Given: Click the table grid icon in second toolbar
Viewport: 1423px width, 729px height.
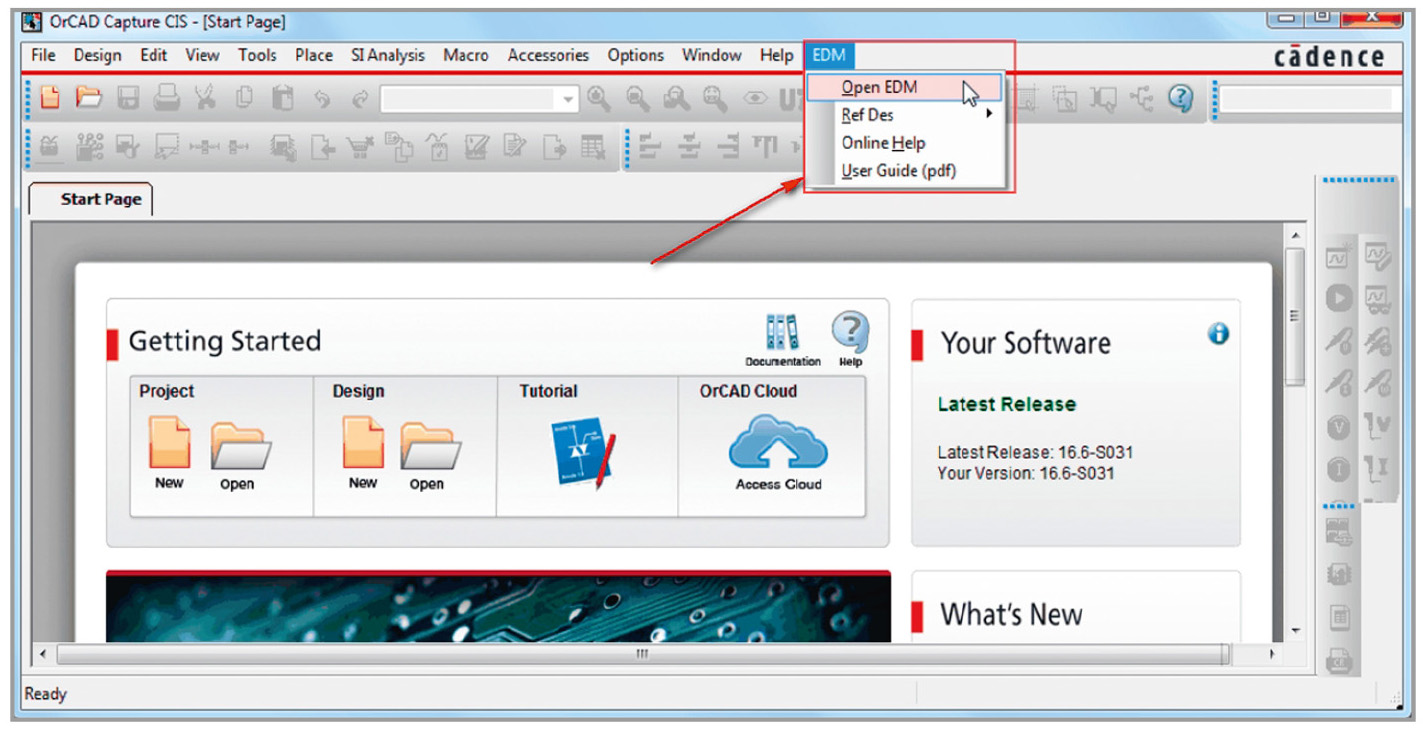Looking at the screenshot, I should pos(594,146).
